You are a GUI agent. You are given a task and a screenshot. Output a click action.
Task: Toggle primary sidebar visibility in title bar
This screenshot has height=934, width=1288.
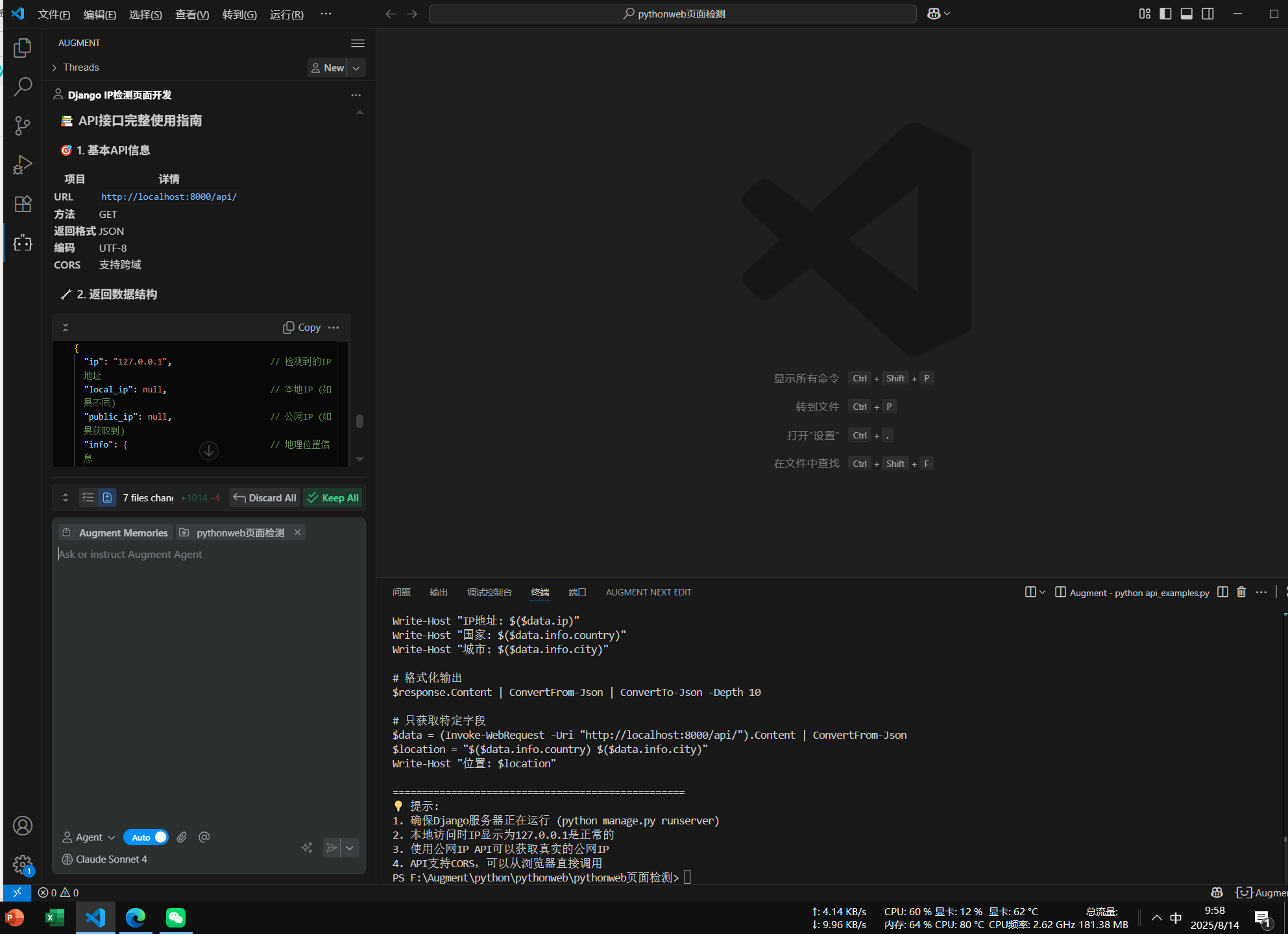[1165, 14]
